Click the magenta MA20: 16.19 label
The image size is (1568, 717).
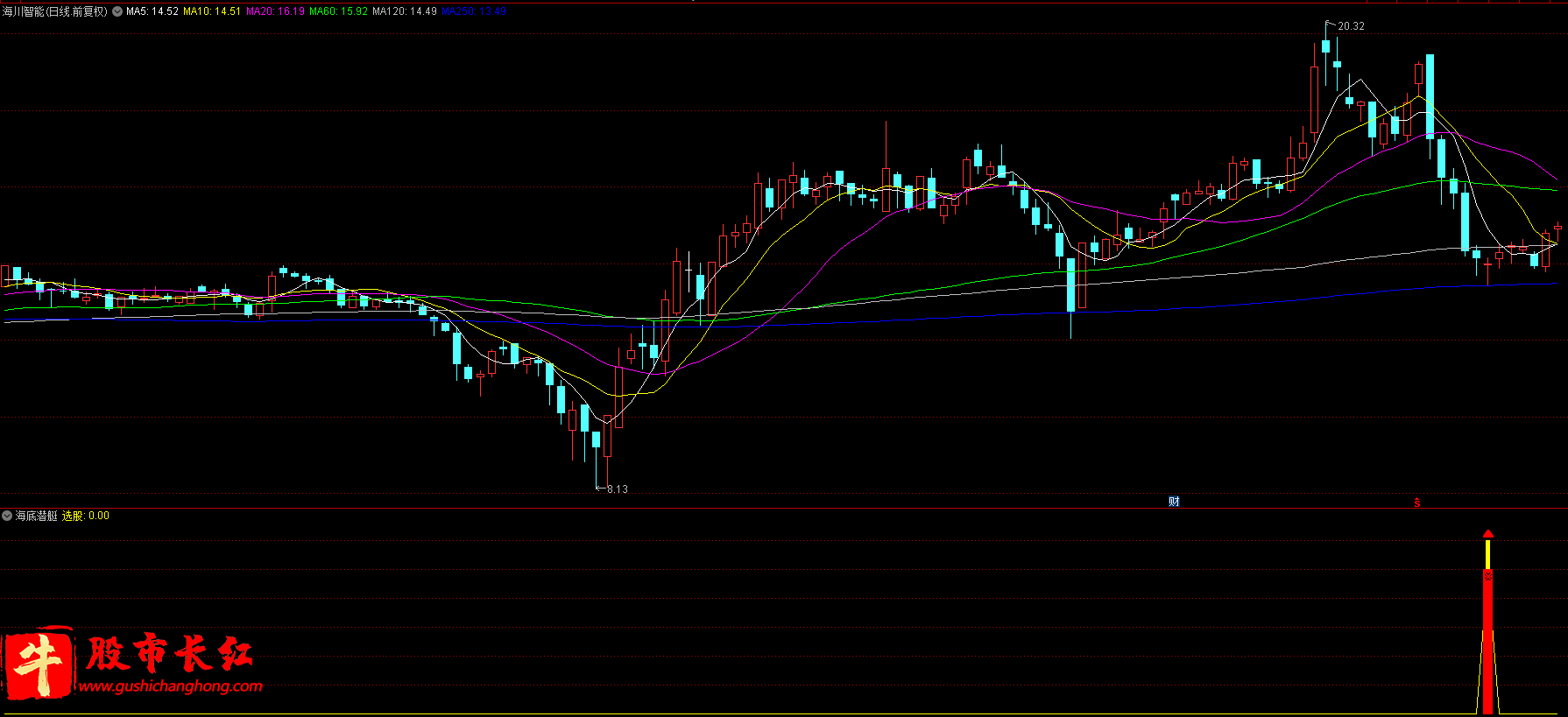pyautogui.click(x=275, y=11)
